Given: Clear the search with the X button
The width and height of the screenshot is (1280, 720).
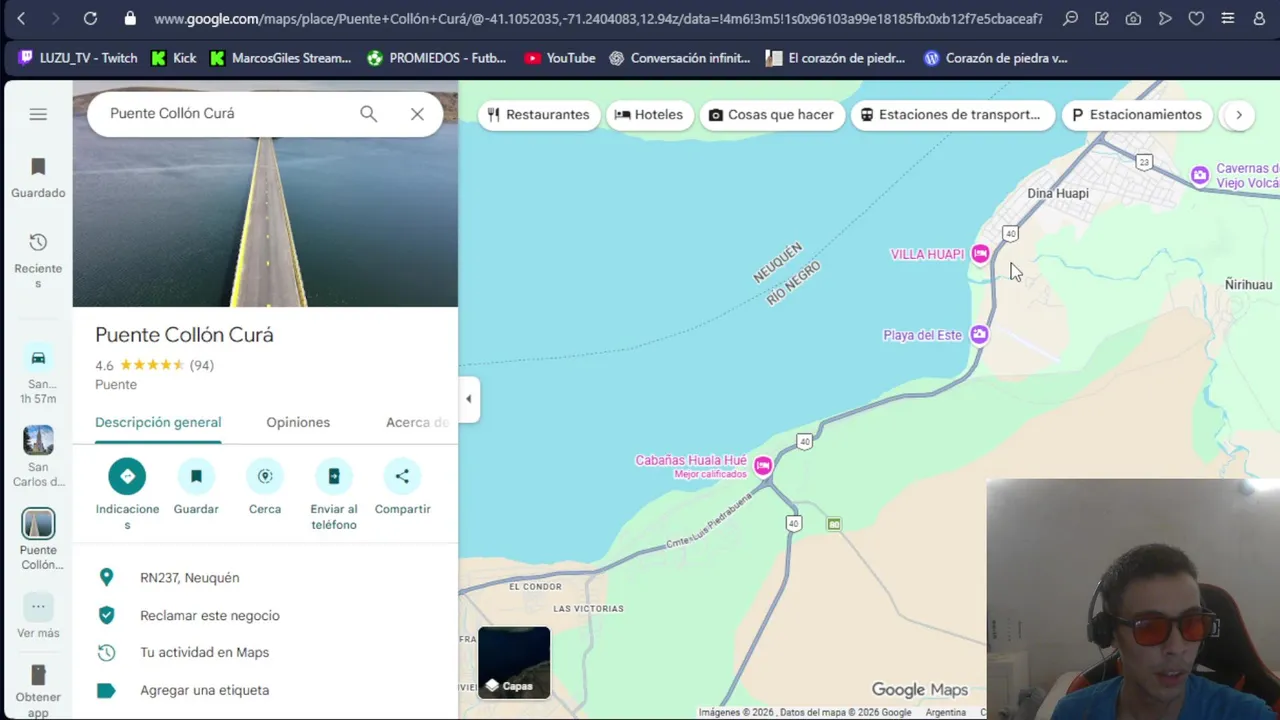Looking at the screenshot, I should (x=417, y=114).
